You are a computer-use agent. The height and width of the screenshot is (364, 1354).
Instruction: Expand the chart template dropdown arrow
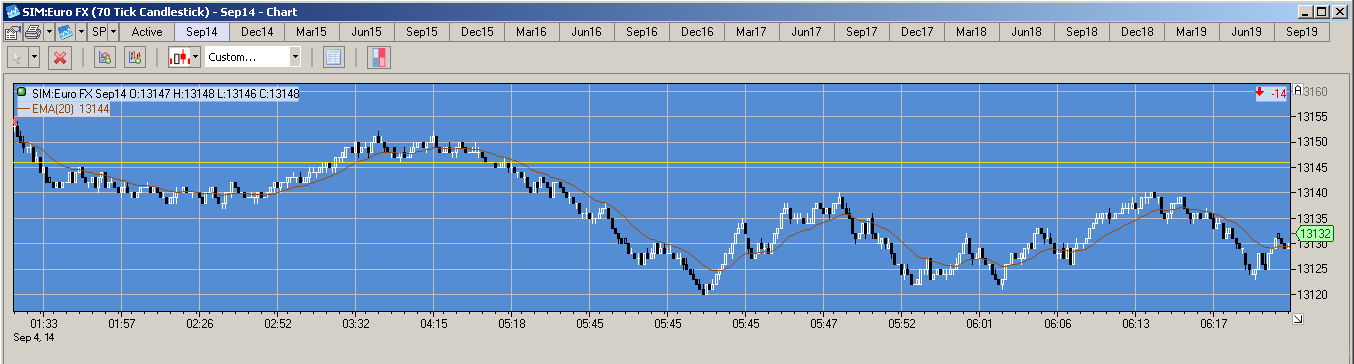tap(81, 31)
